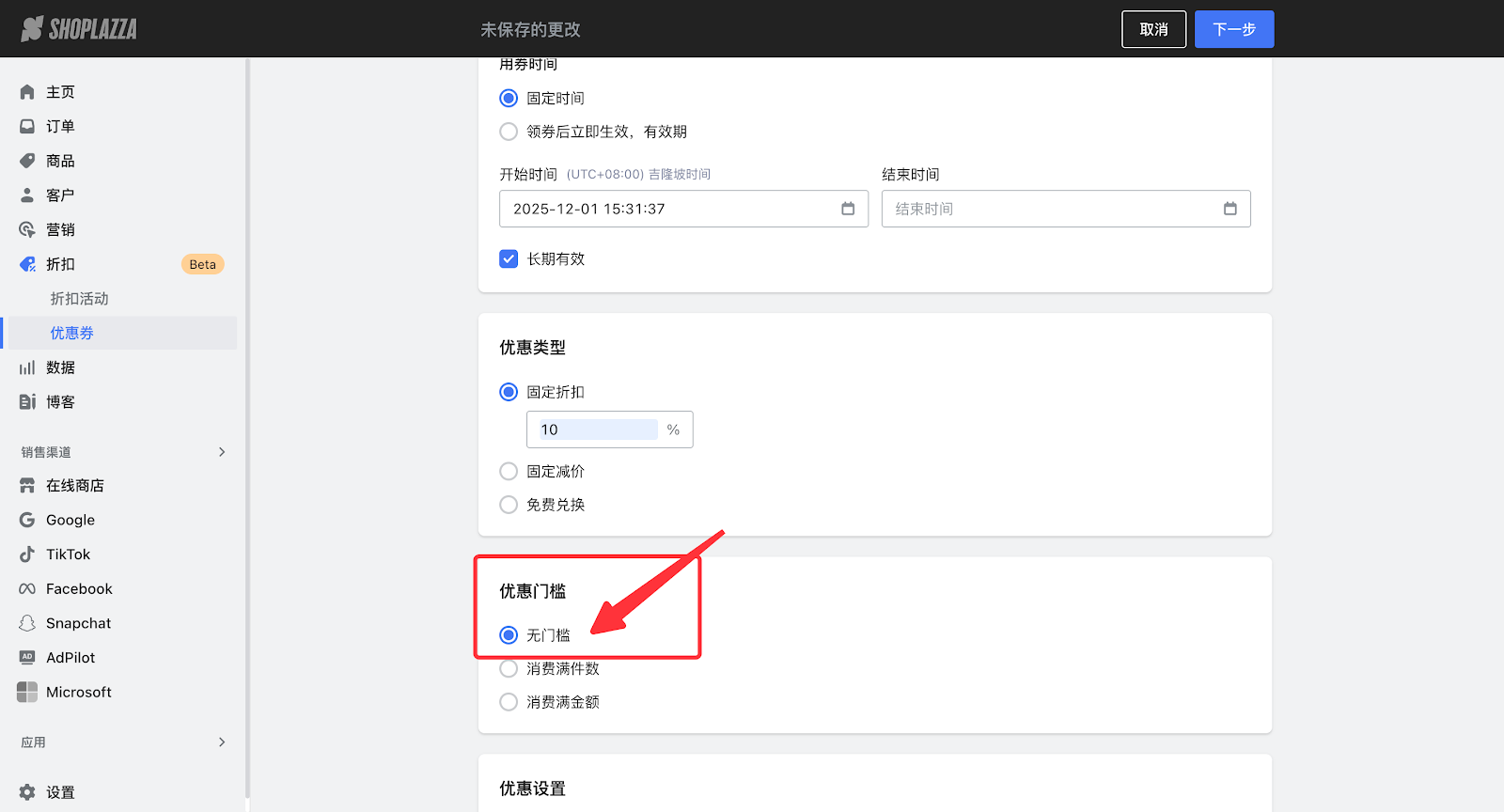Expand the 应用 section chevron
Screen dimensions: 1504x812
click(222, 742)
